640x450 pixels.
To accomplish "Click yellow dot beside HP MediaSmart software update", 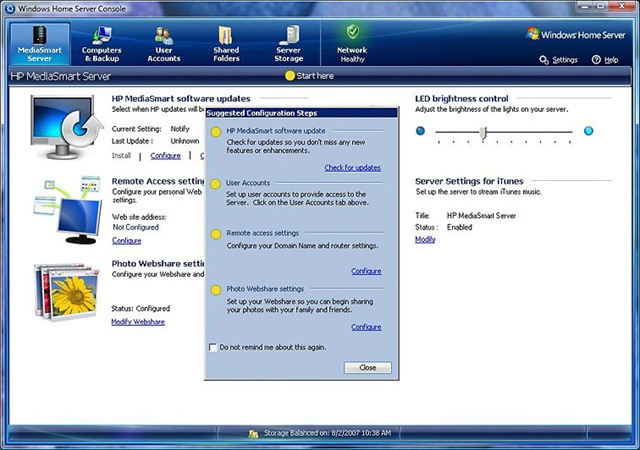I will pyautogui.click(x=216, y=132).
